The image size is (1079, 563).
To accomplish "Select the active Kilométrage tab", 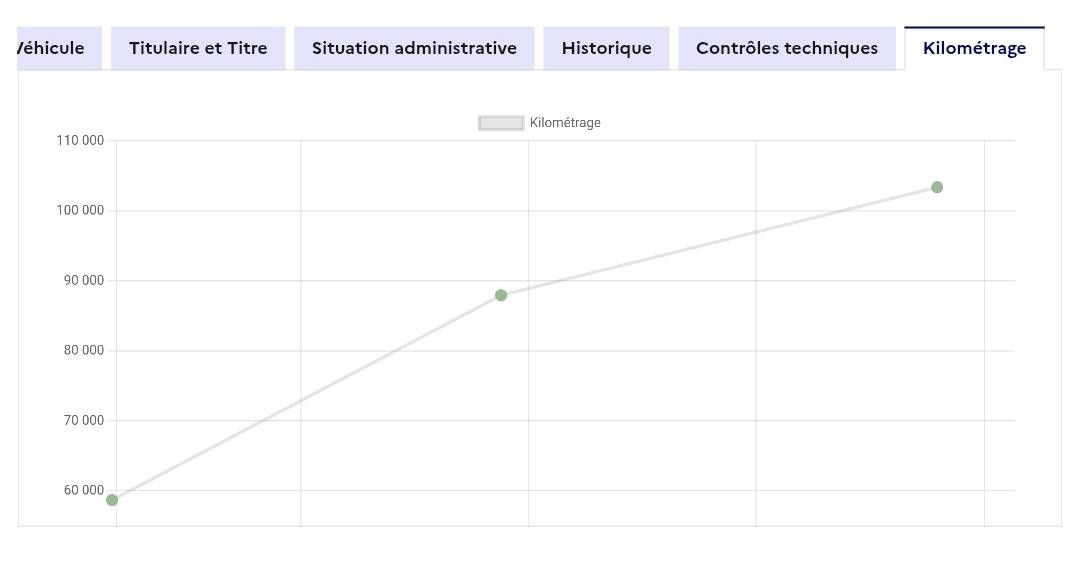I will (974, 48).
